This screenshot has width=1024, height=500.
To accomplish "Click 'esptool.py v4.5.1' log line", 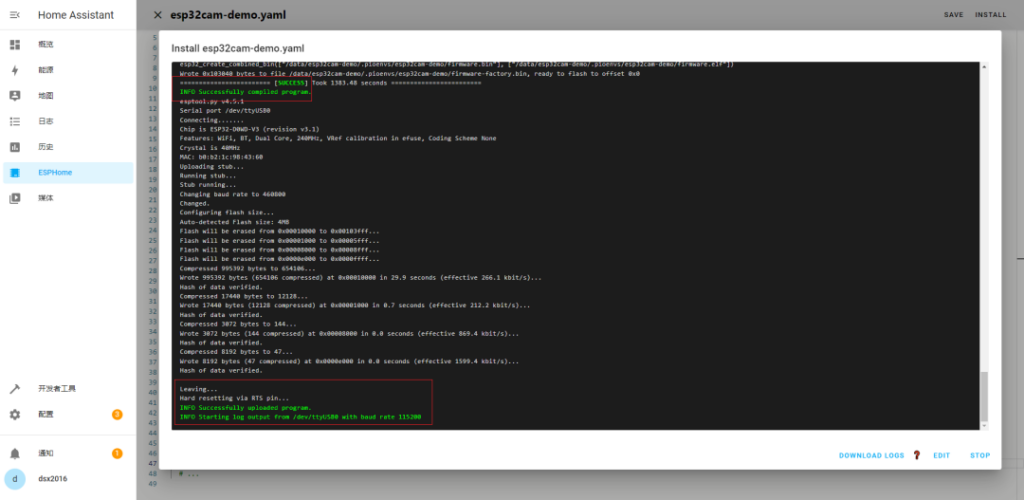I will [212, 102].
